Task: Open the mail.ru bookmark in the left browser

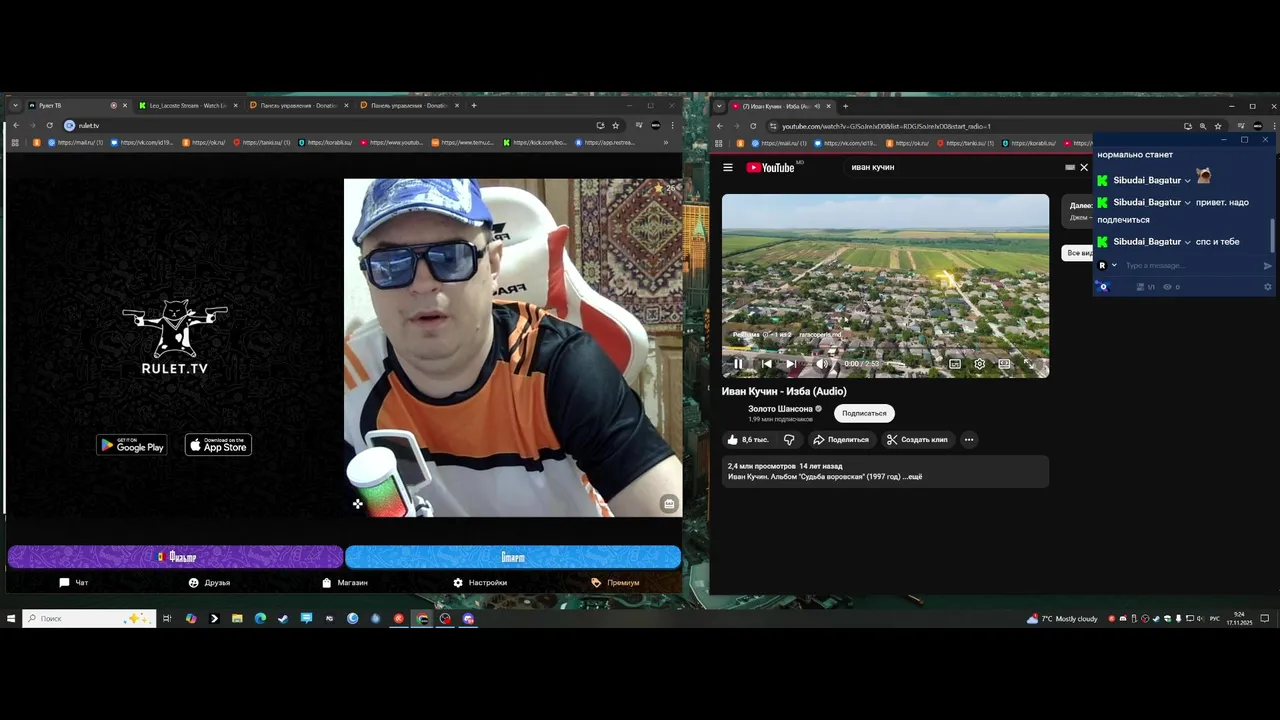Action: pos(76,143)
